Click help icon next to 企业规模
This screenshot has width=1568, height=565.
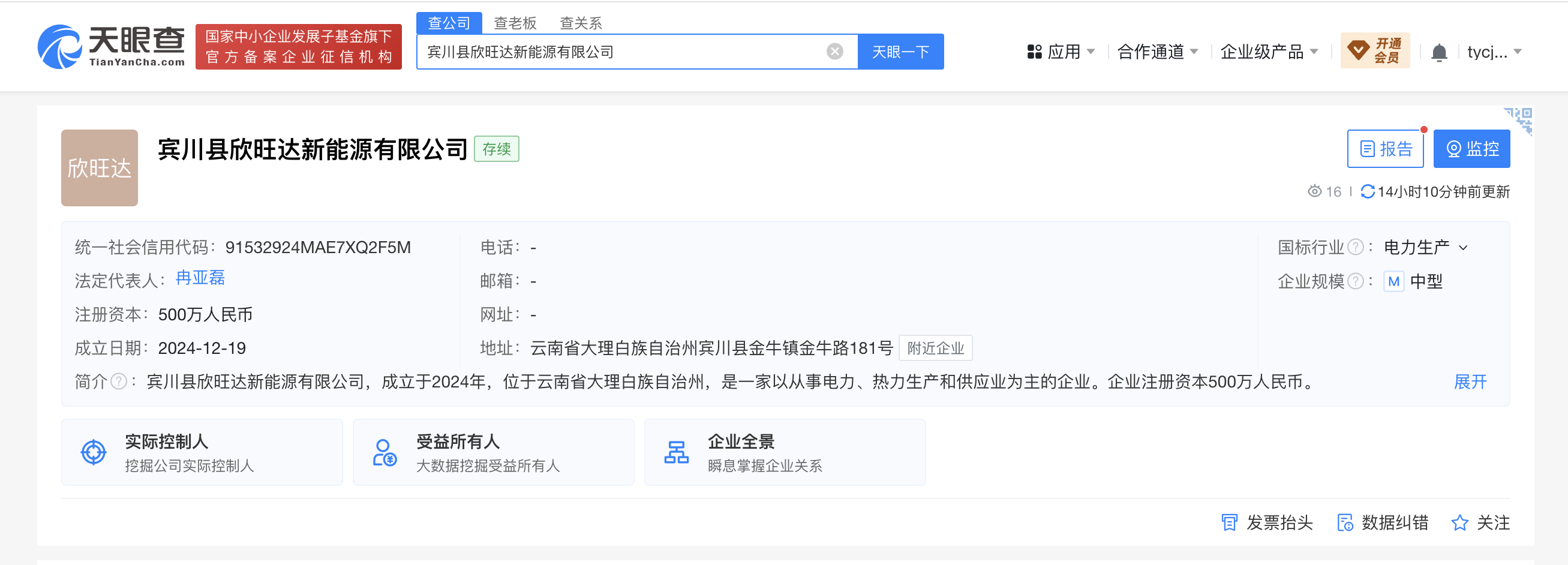point(1355,281)
